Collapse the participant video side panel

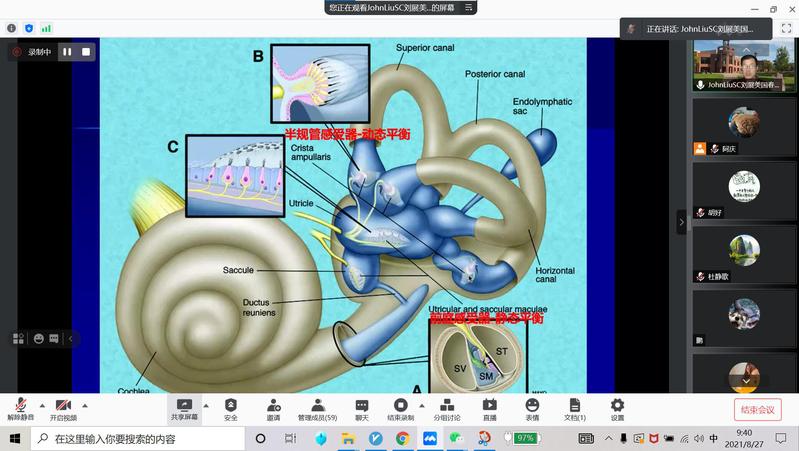click(682, 222)
